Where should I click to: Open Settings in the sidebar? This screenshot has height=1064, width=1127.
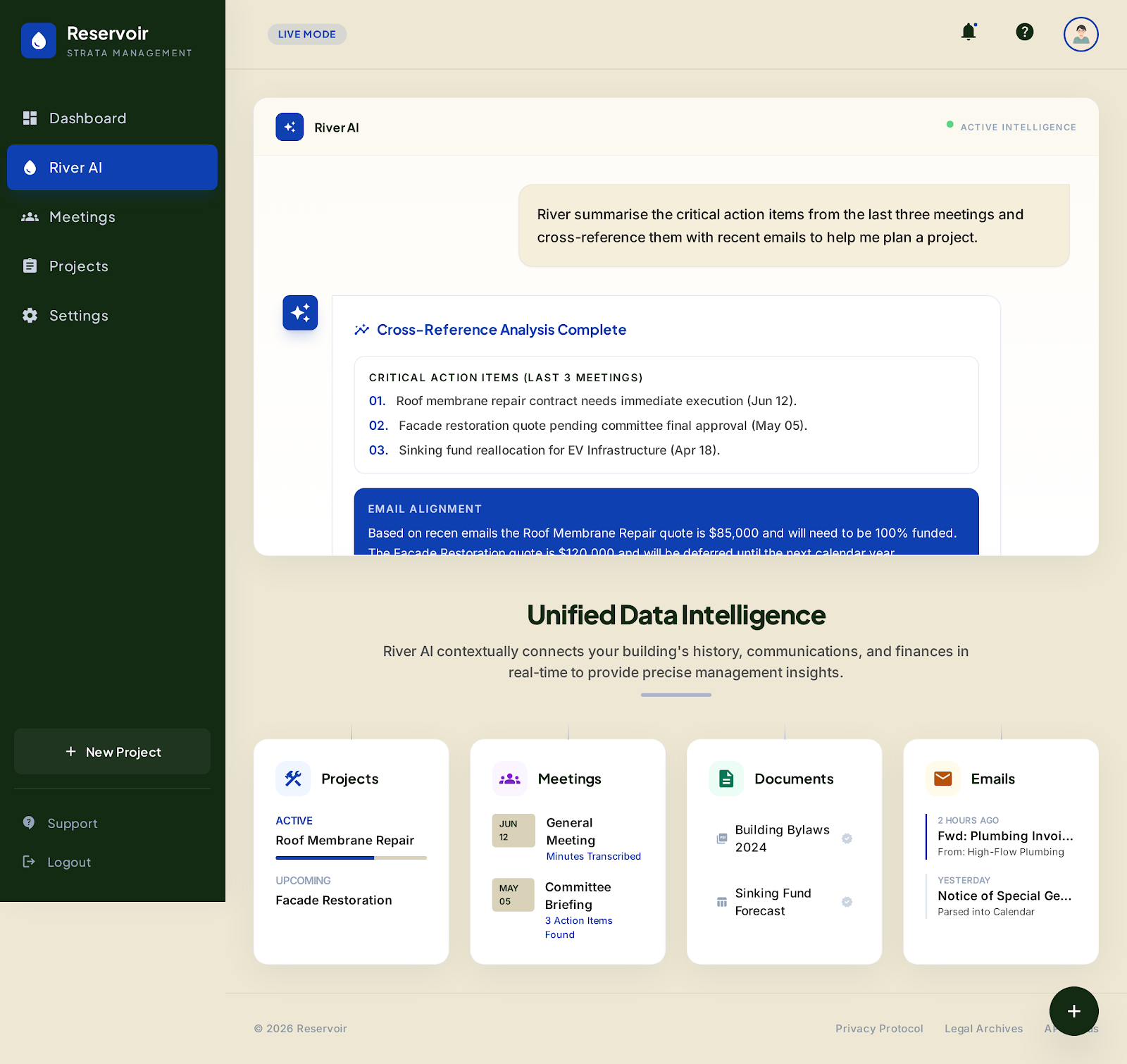pyautogui.click(x=78, y=316)
